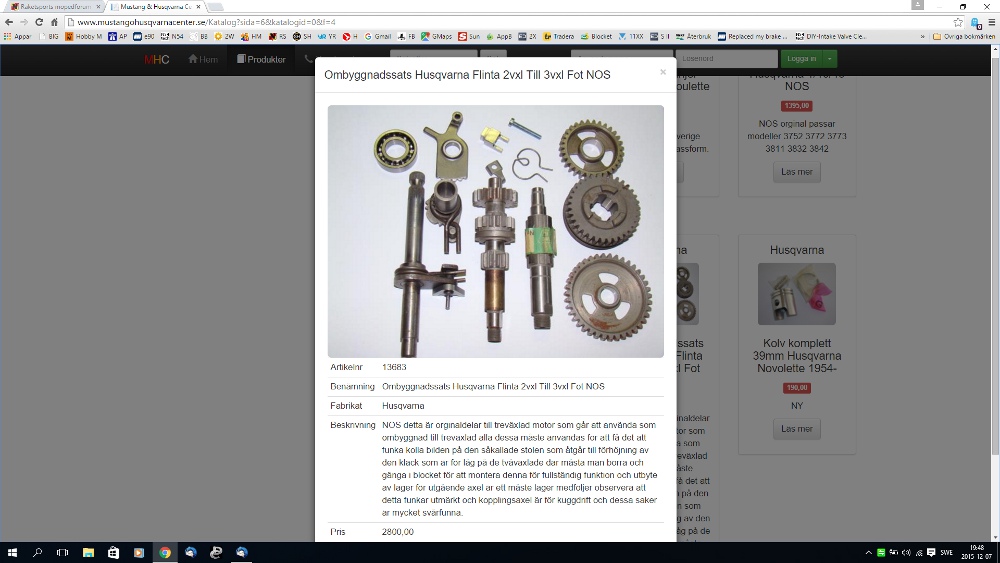The width and height of the screenshot is (1000, 563).
Task: Open the N54 bookmark
Action: (172, 36)
